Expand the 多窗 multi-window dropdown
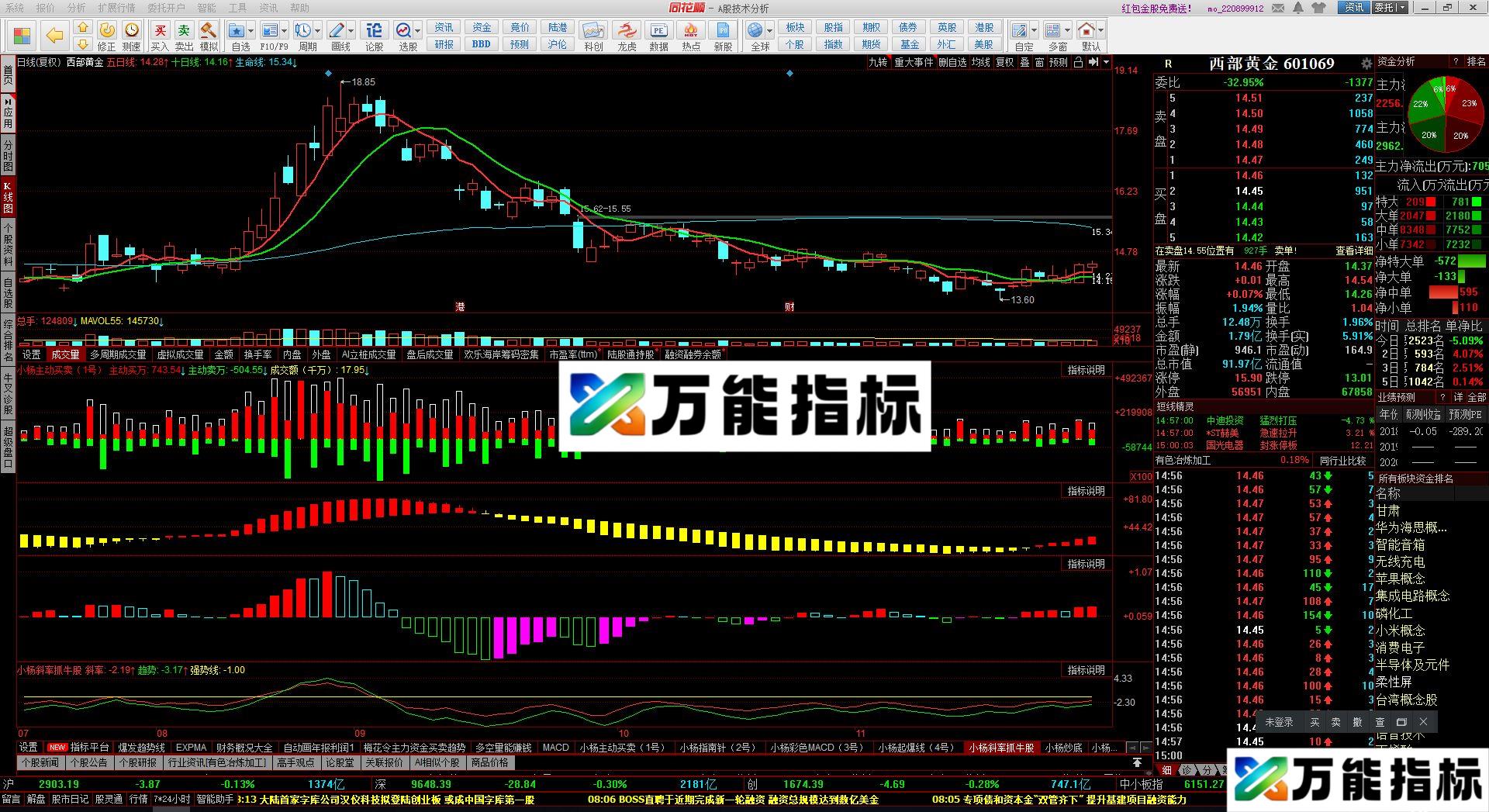1489x812 pixels. [x=1068, y=31]
